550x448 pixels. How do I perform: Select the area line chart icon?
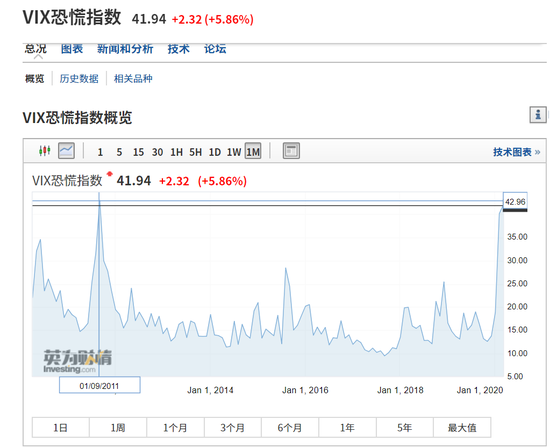coord(66,151)
